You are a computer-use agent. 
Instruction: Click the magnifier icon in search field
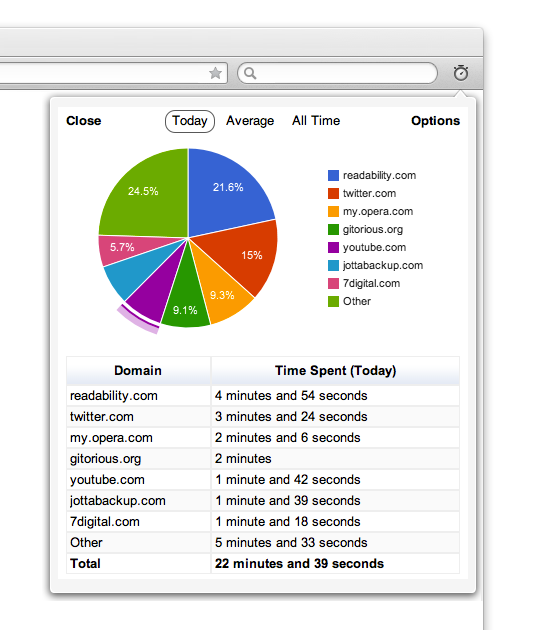[x=250, y=73]
